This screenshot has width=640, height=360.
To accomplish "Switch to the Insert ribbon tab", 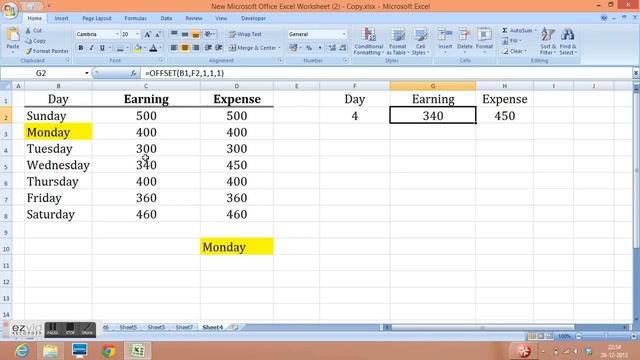I will 62,18.
